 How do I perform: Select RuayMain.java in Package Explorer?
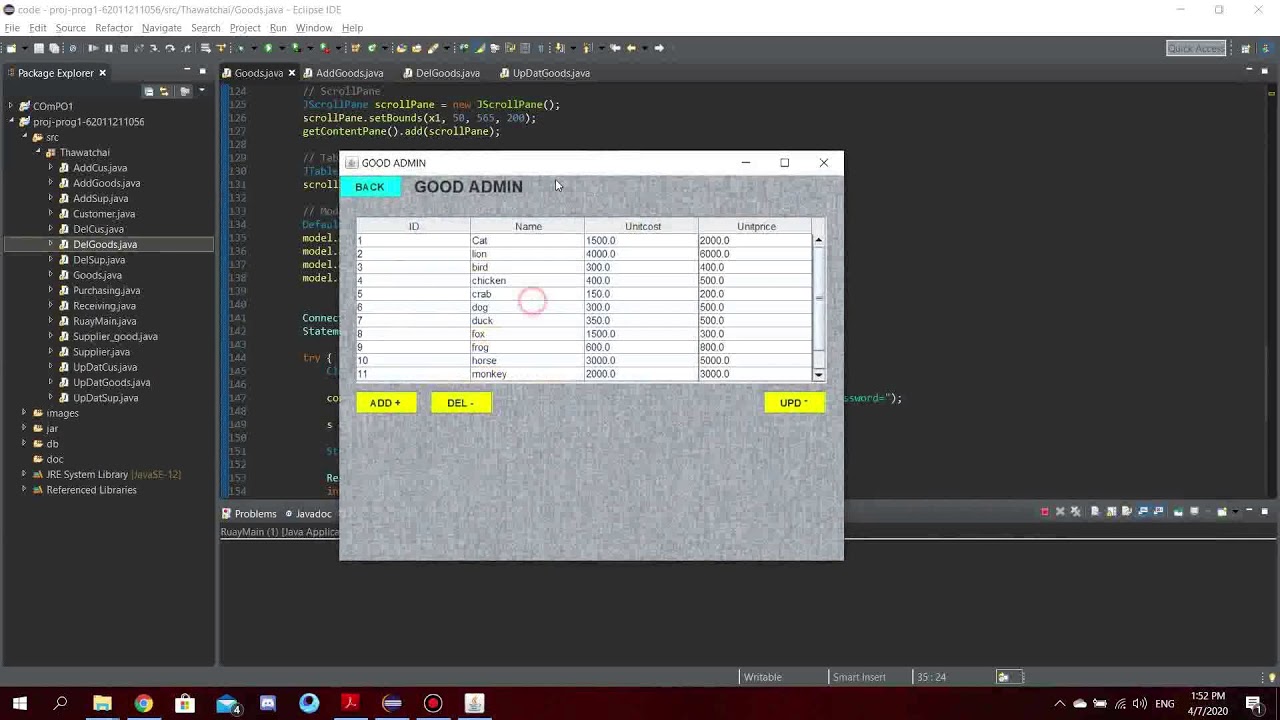point(104,321)
